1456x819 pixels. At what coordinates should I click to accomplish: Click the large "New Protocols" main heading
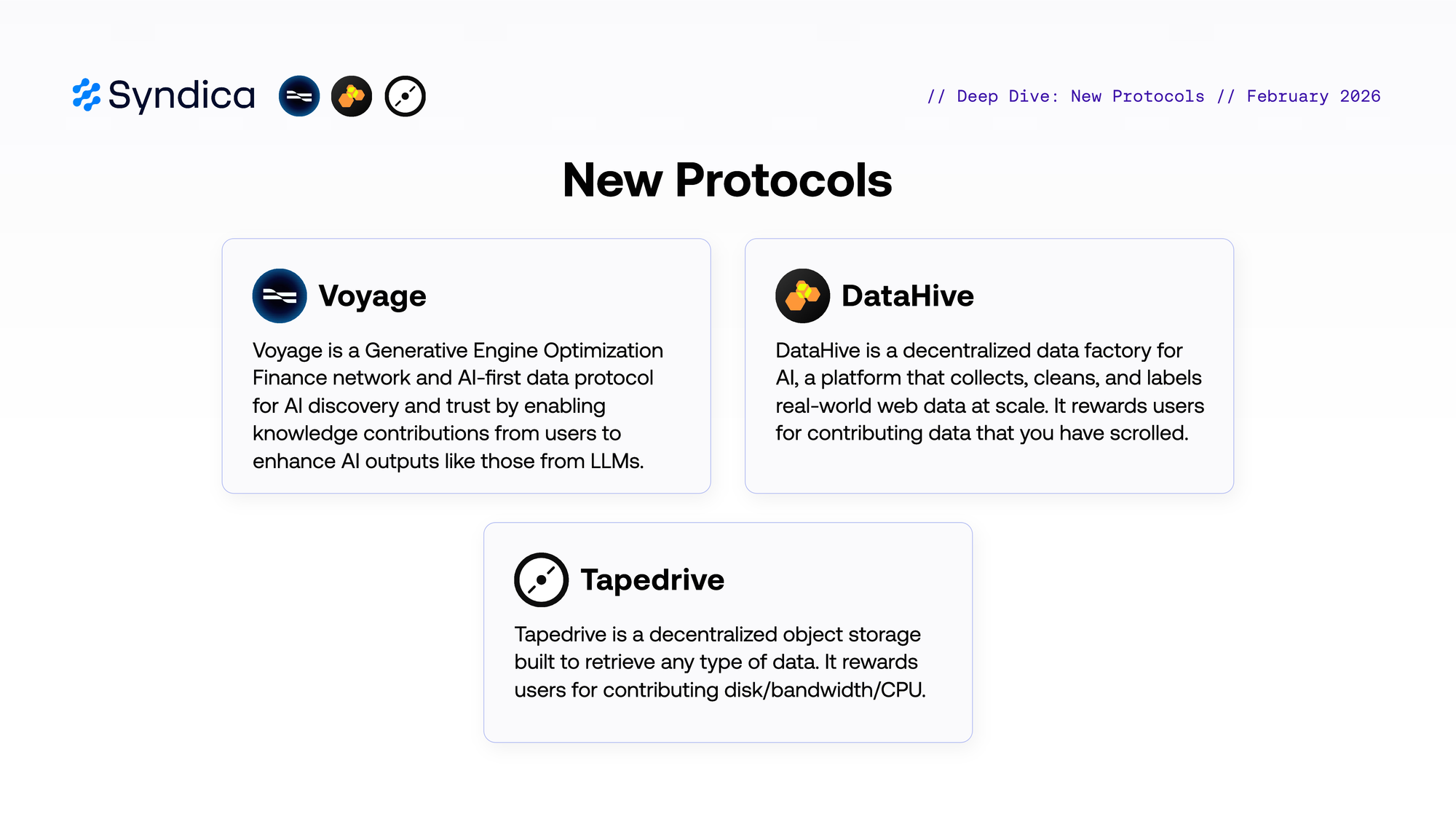coord(727,180)
